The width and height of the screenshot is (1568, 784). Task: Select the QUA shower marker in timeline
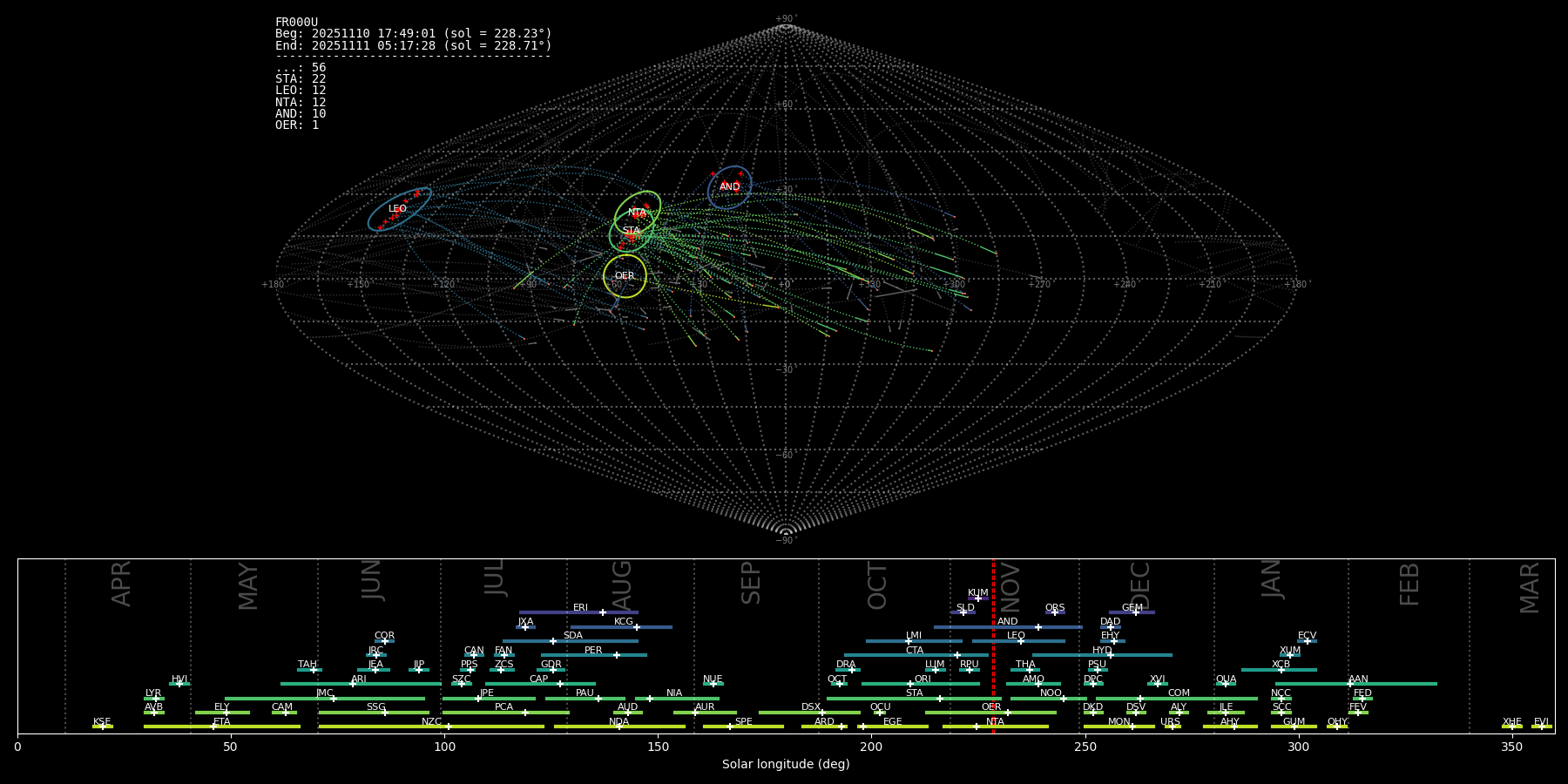coord(1225,684)
